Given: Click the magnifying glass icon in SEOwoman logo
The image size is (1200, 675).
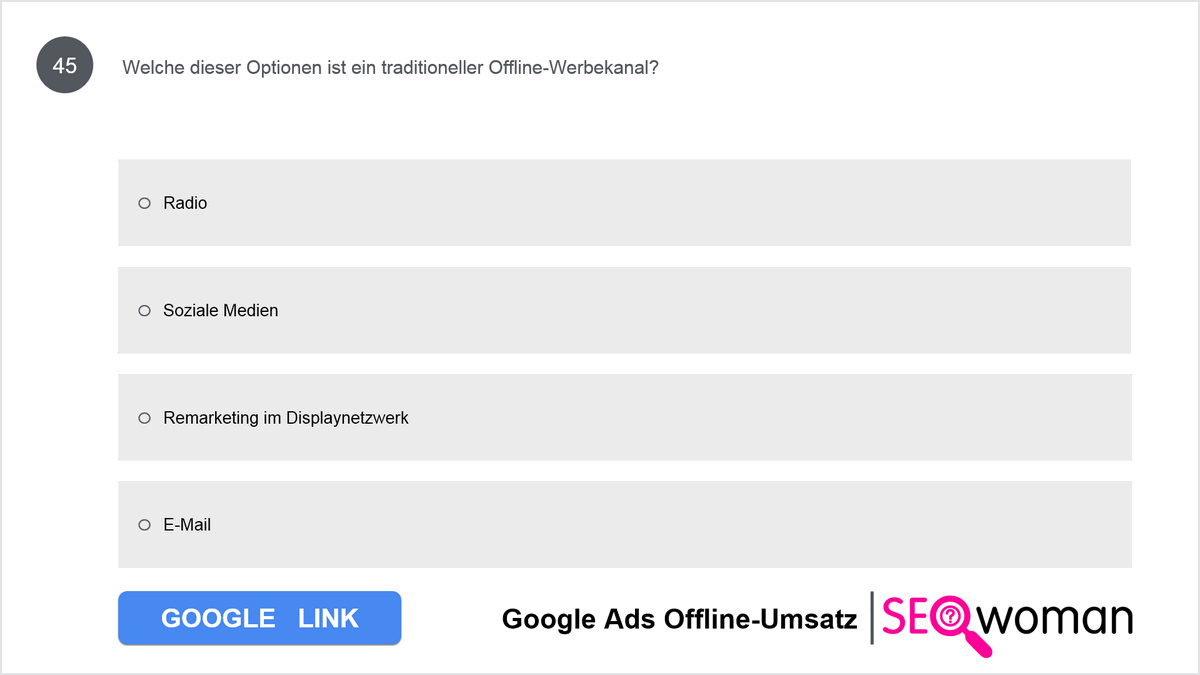Looking at the screenshot, I should (x=956, y=624).
